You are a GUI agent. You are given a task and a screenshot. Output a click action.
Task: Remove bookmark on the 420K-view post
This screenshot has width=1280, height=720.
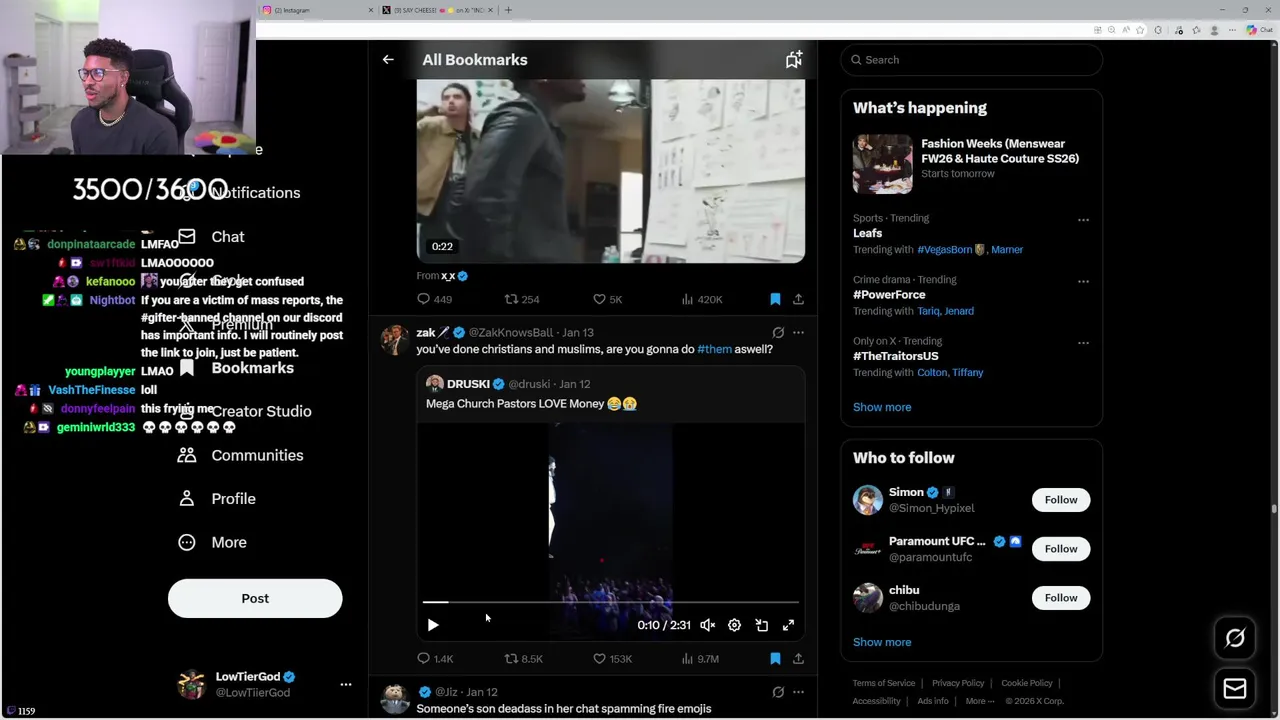(775, 299)
